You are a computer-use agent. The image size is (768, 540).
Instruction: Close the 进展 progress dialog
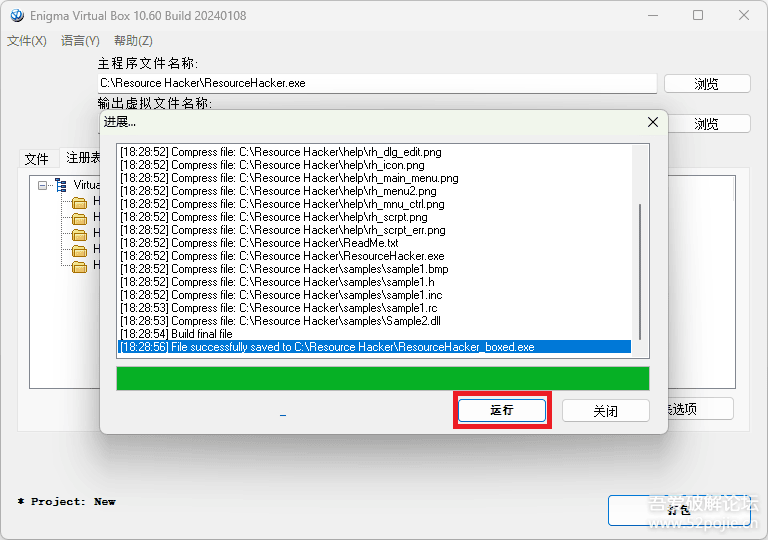(x=653, y=122)
